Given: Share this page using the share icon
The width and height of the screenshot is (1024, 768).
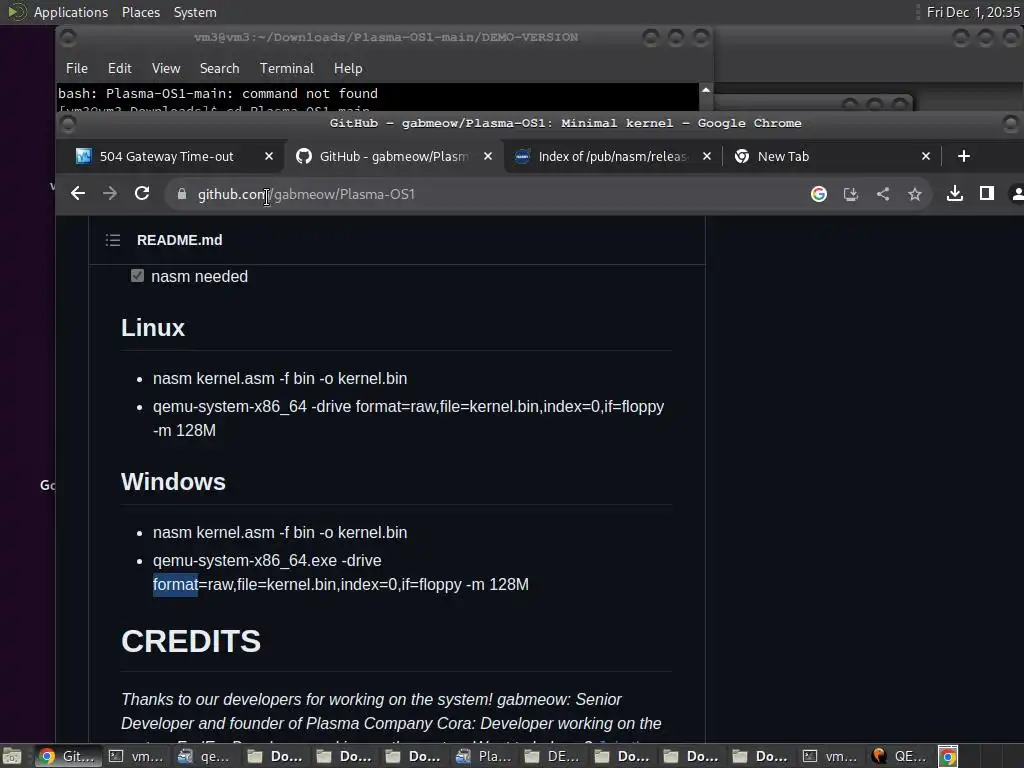Looking at the screenshot, I should click(882, 194).
